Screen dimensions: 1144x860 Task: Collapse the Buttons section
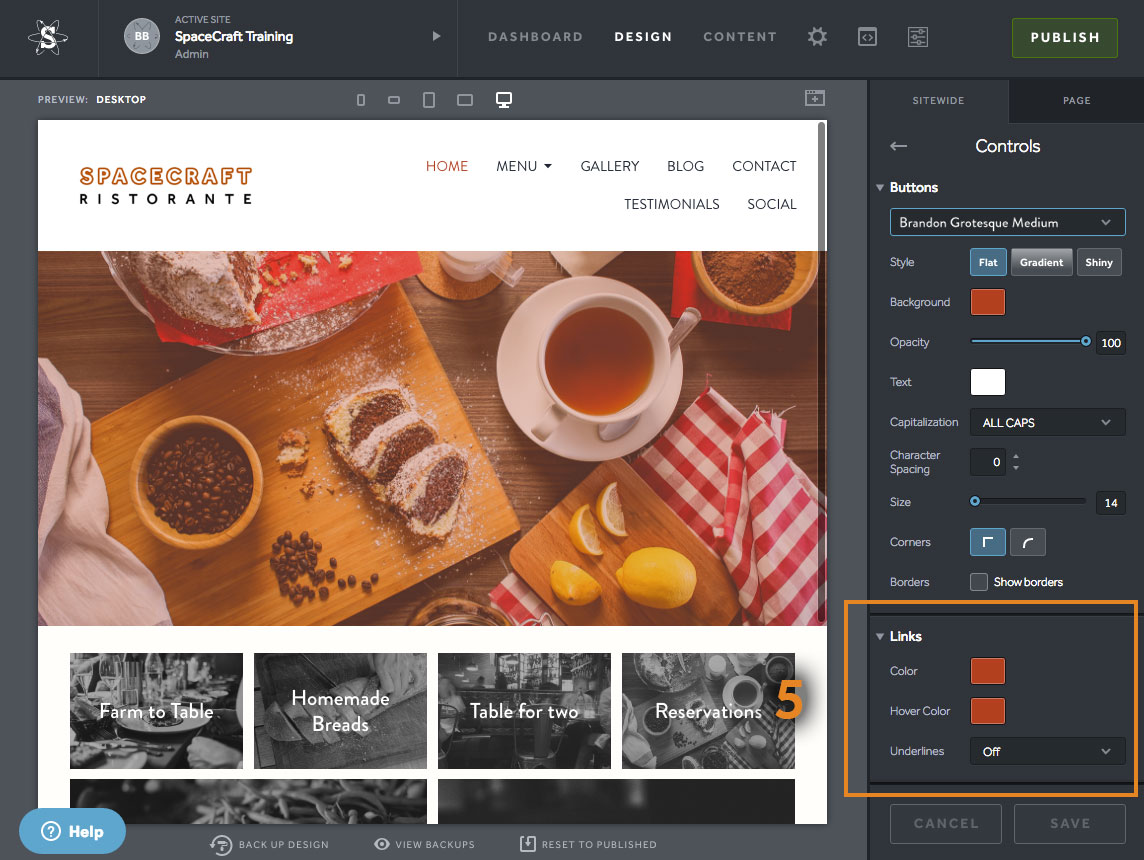[880, 187]
